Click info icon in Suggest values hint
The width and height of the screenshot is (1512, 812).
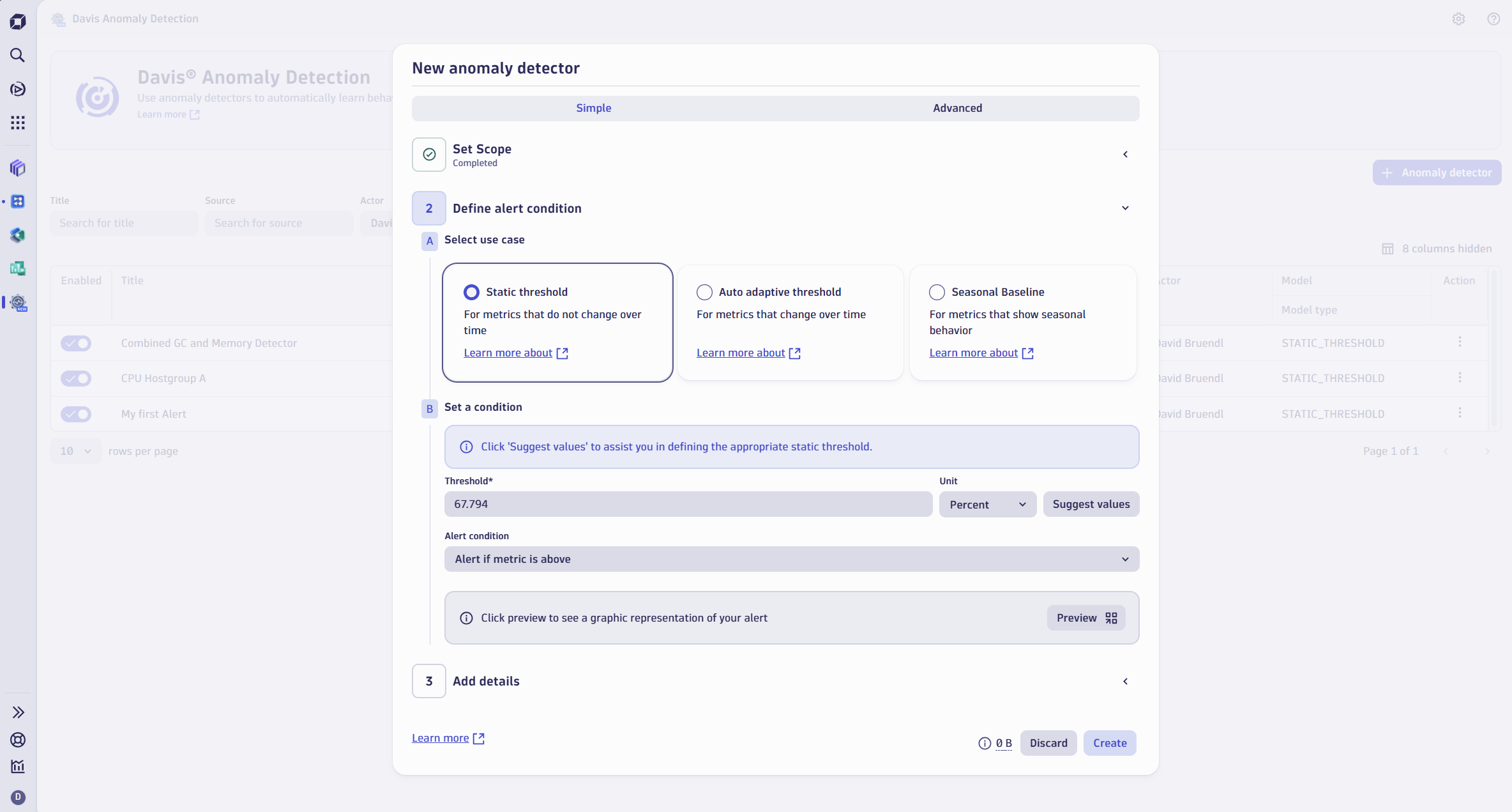pyautogui.click(x=467, y=447)
